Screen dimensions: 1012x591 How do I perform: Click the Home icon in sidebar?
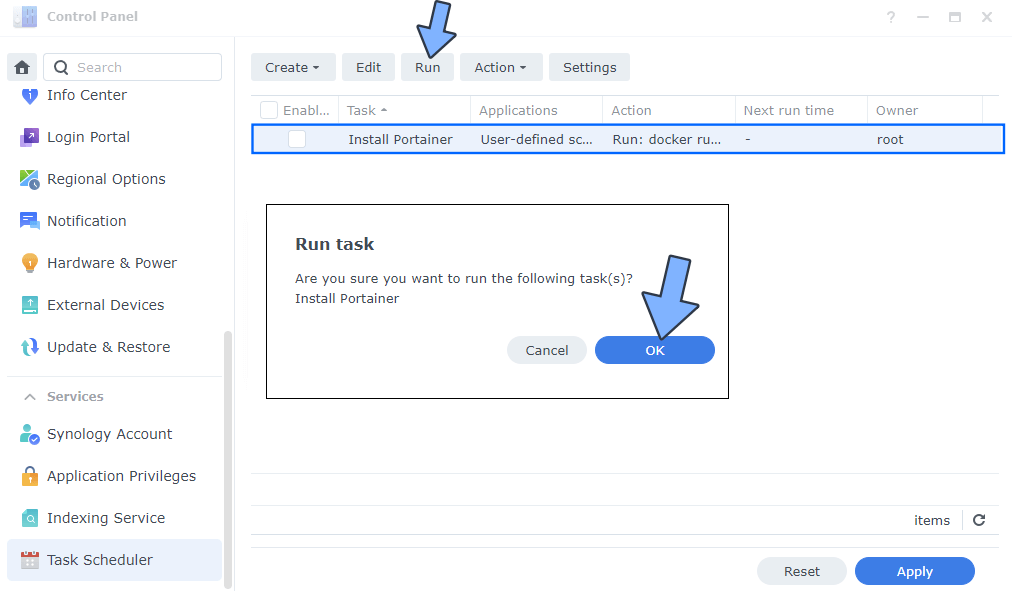(x=22, y=67)
